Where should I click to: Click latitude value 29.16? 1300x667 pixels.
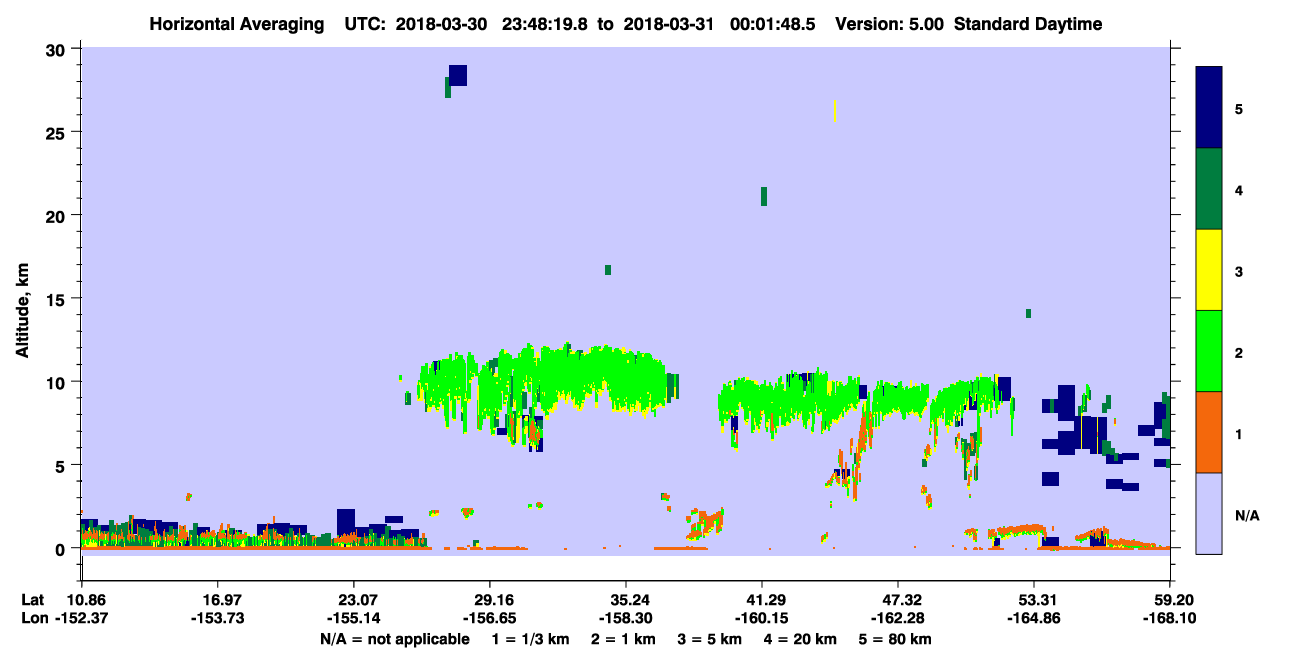[489, 600]
